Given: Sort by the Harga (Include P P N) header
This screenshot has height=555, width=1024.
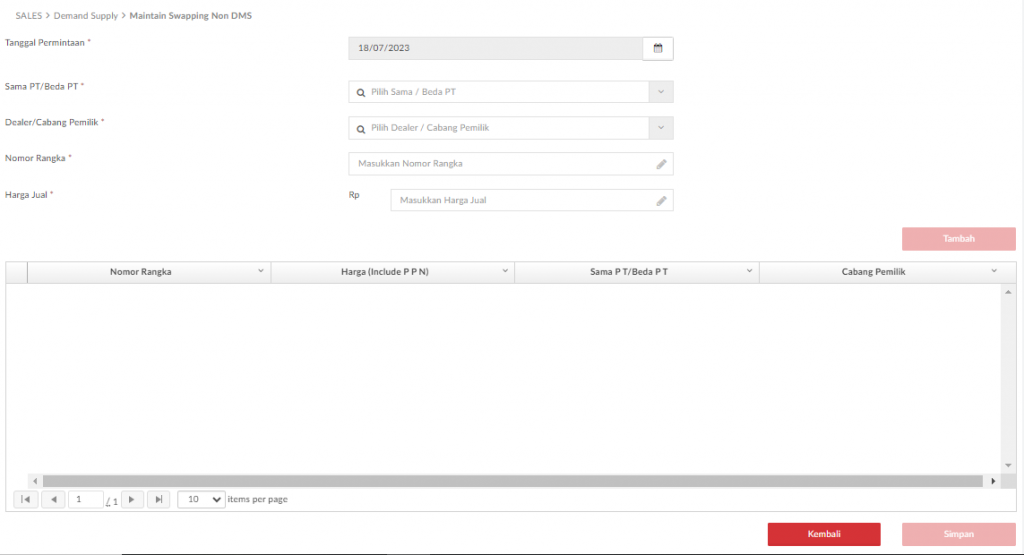Looking at the screenshot, I should pyautogui.click(x=385, y=272).
